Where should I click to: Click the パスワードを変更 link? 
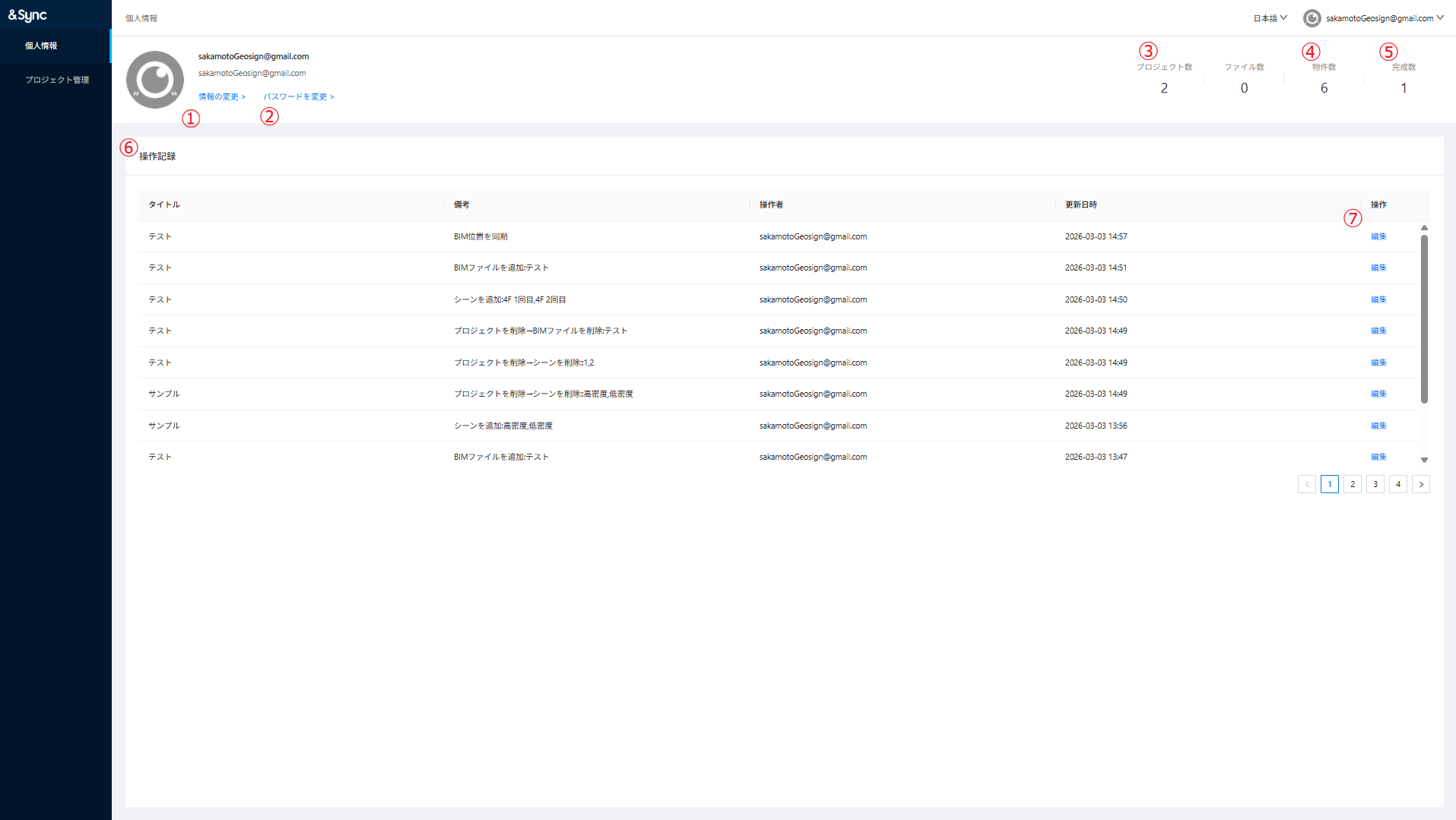pyautogui.click(x=298, y=97)
